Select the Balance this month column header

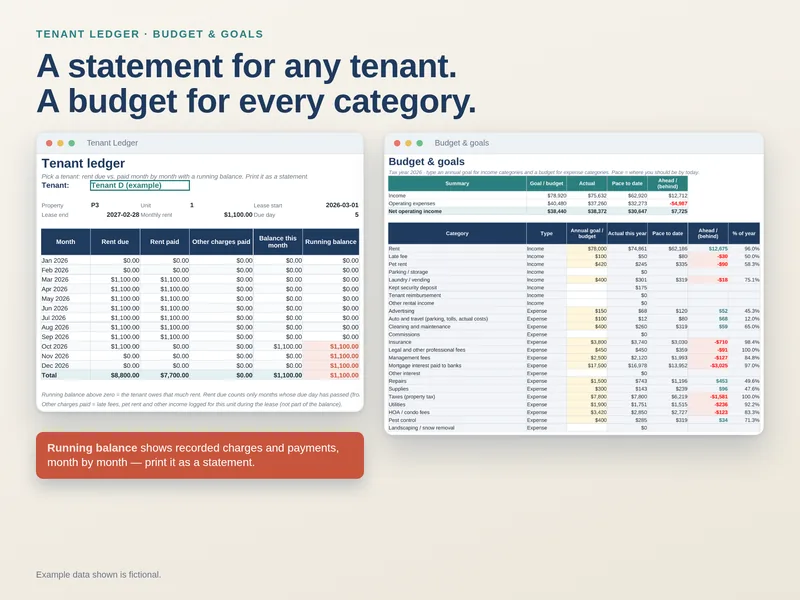[x=278, y=242]
